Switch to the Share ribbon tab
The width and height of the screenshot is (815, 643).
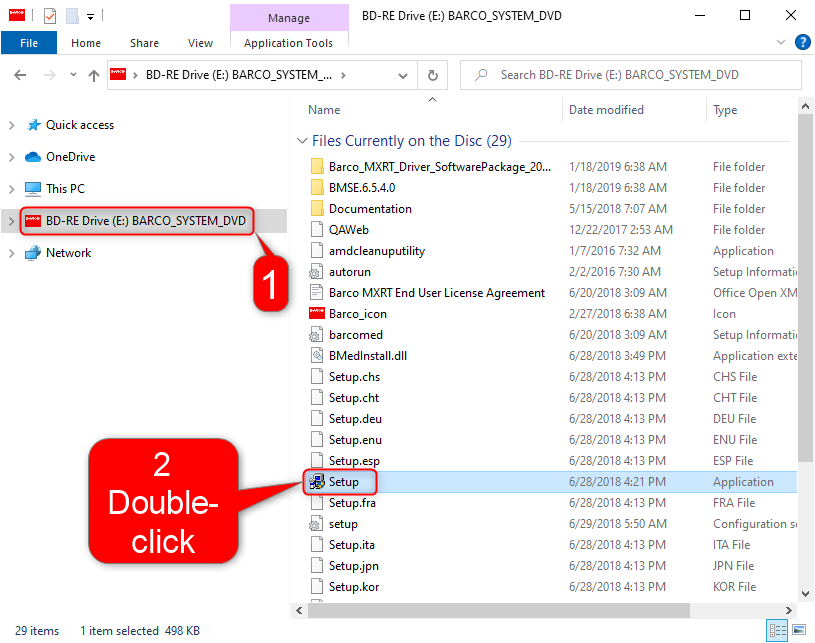click(144, 43)
